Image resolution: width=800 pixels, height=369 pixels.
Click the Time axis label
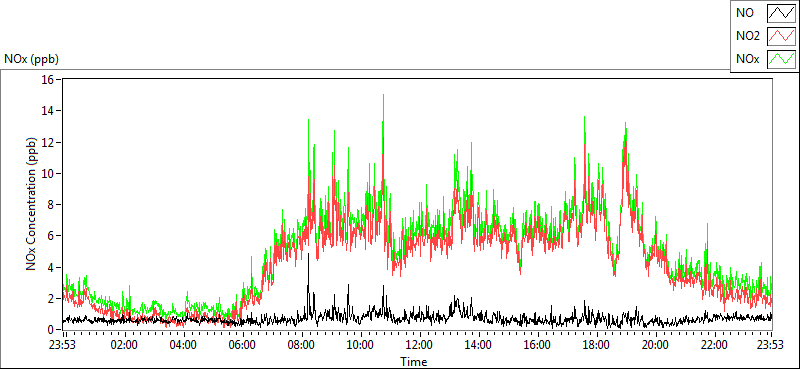pyautogui.click(x=413, y=362)
